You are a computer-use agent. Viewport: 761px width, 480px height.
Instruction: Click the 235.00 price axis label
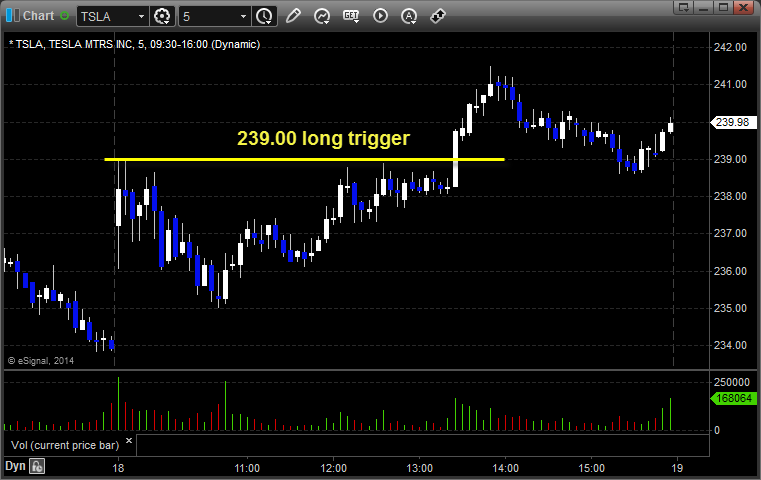(x=730, y=308)
